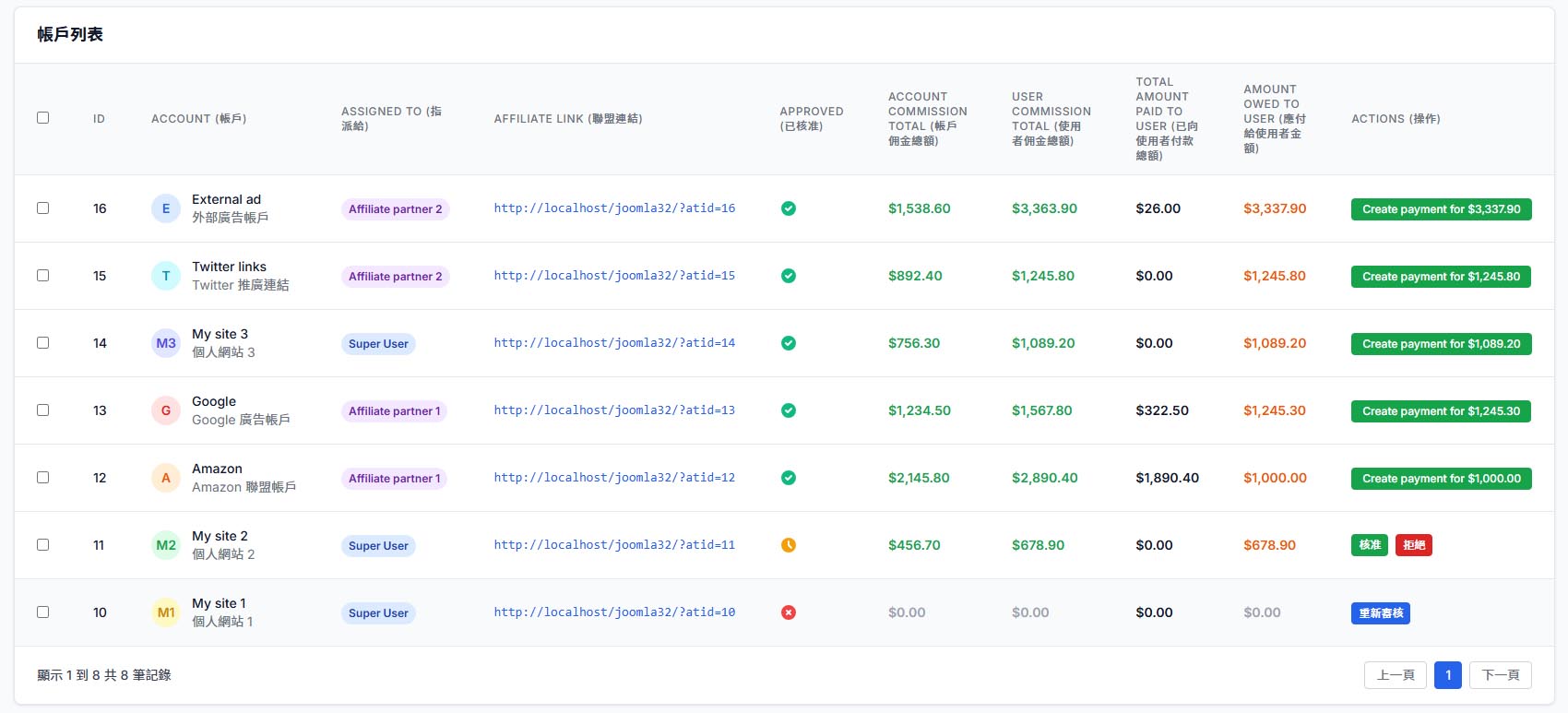Viewport: 1568px width, 713px height.
Task: Click Super User badge in My site 1 row
Action: [x=378, y=613]
